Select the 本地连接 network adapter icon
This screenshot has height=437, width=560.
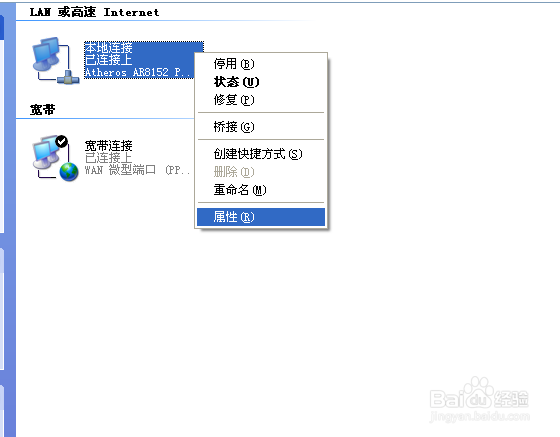coord(56,60)
